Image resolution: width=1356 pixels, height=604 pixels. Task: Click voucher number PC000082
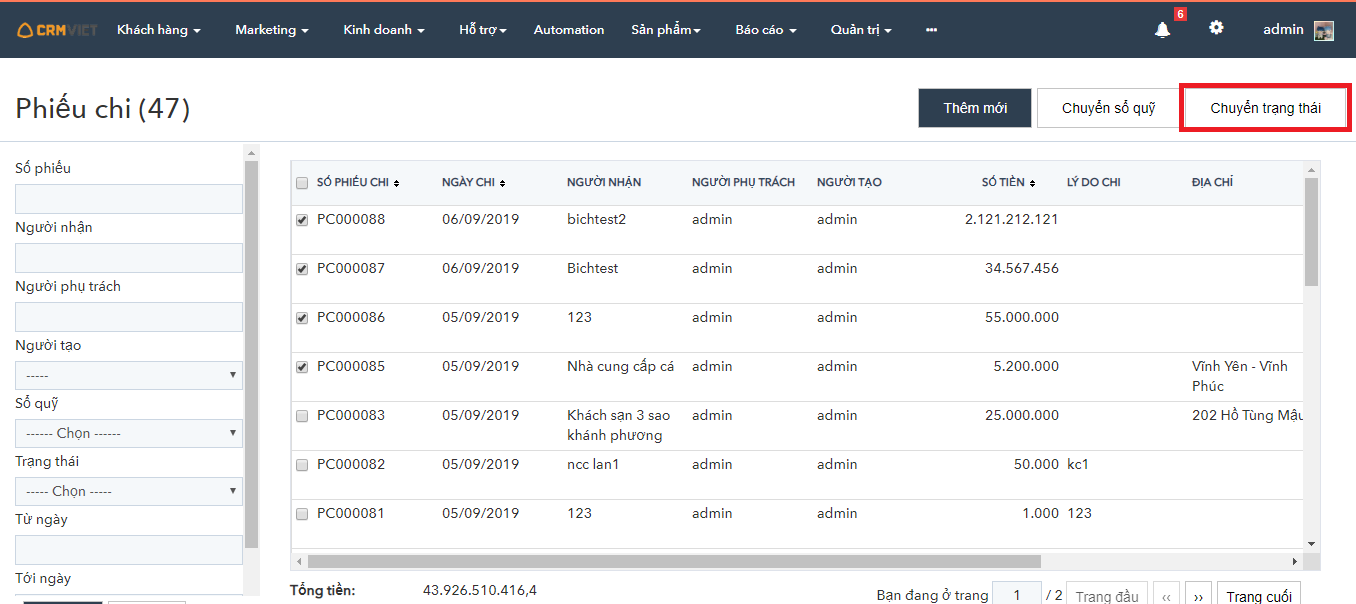click(351, 465)
